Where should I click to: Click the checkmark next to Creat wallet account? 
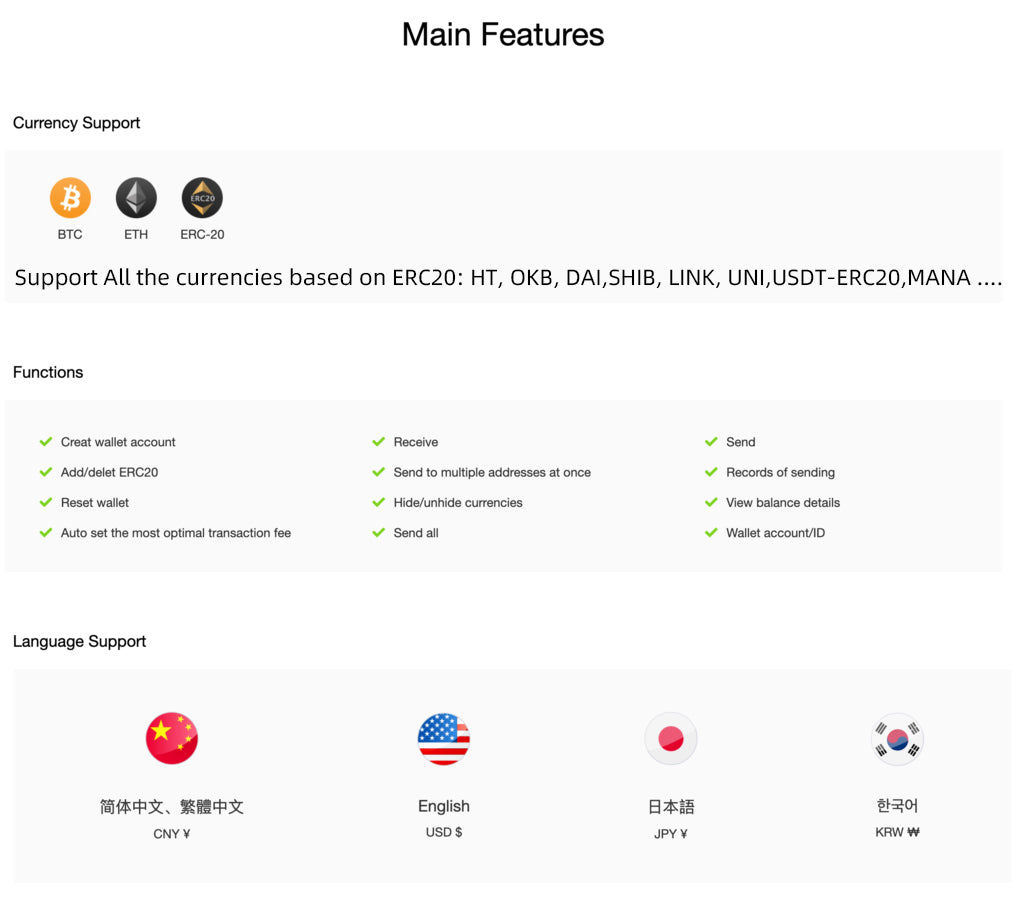point(46,442)
